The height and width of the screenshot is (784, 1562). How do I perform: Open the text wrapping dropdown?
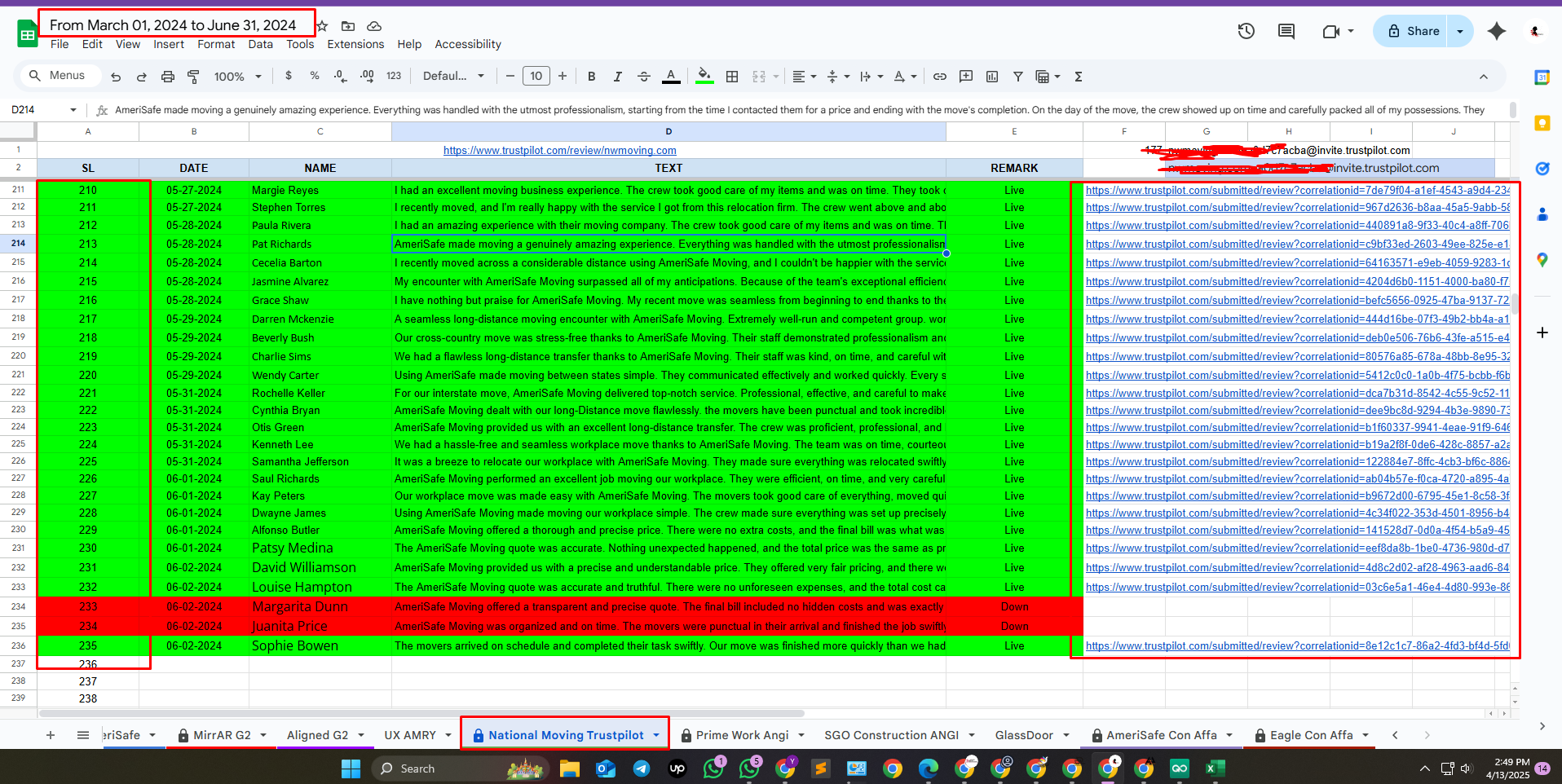[x=871, y=77]
